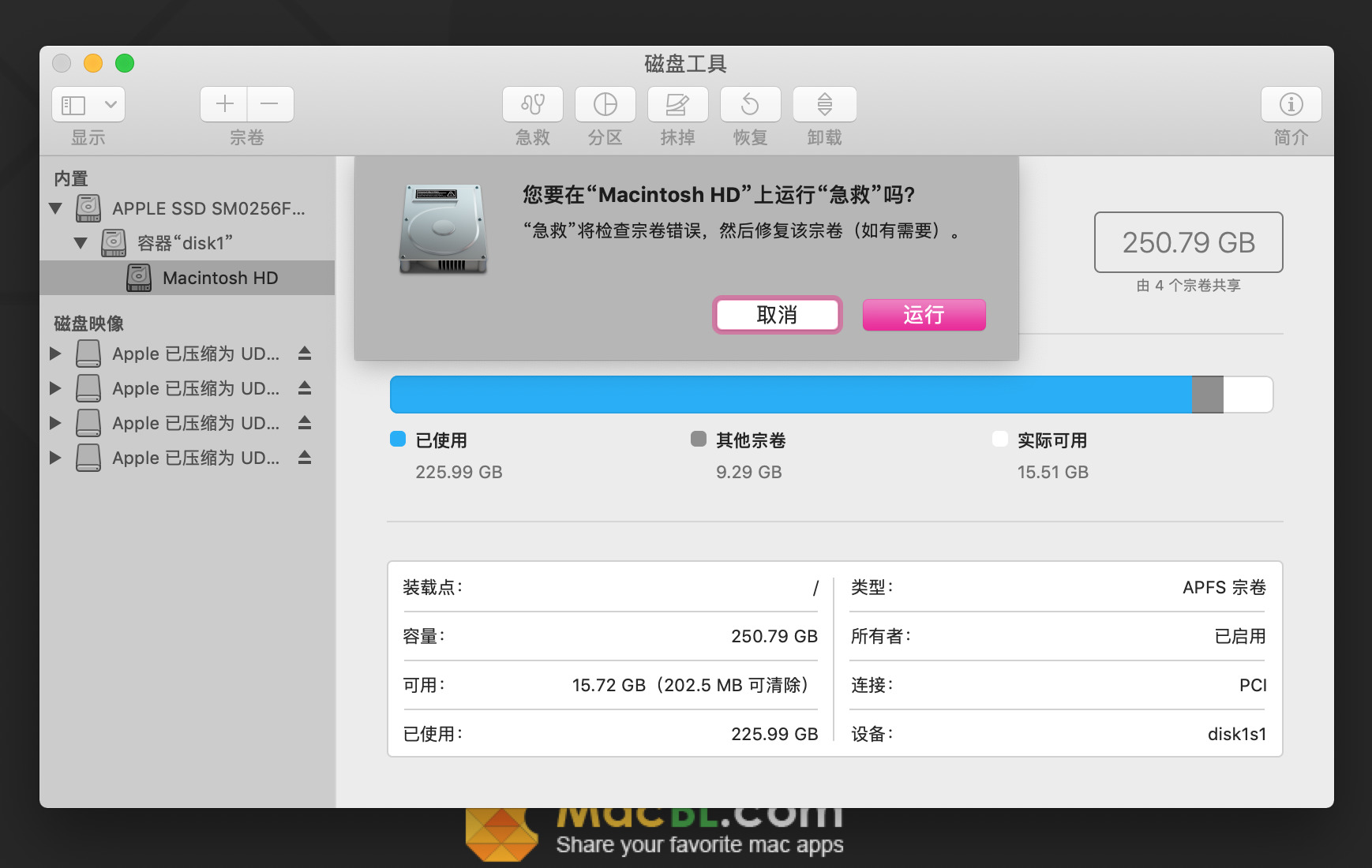Add a volume with the plus button
Image resolution: width=1372 pixels, height=868 pixels.
(224, 104)
